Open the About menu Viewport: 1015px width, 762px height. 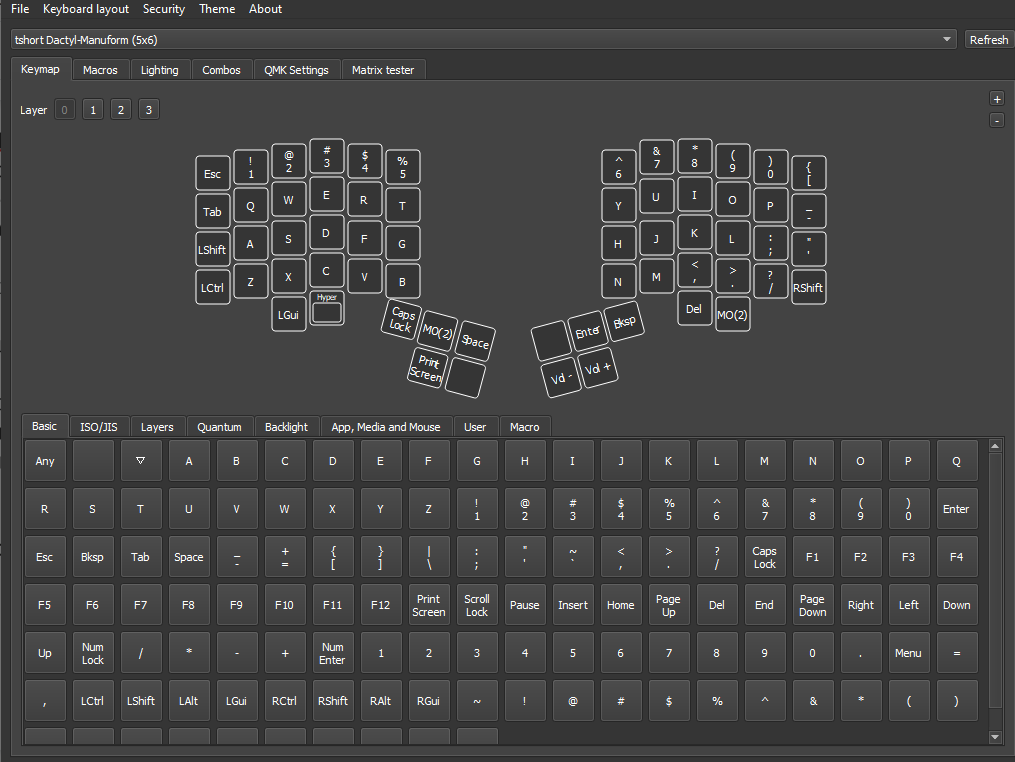(265, 9)
